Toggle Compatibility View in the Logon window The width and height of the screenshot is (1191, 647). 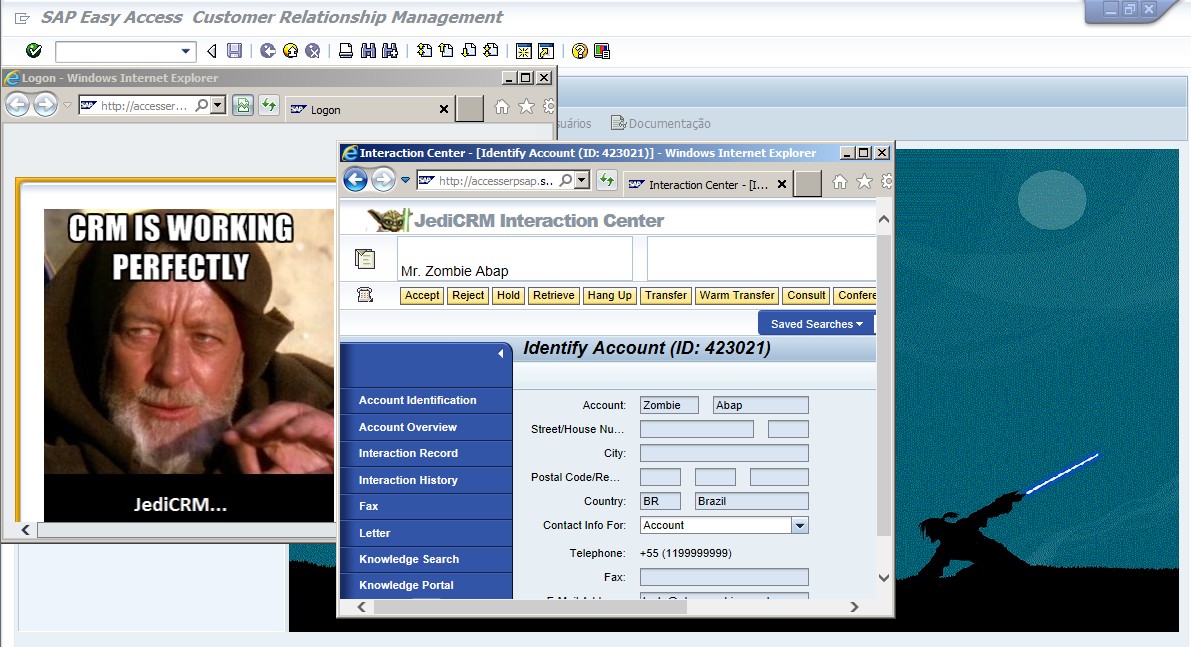pyautogui.click(x=243, y=105)
